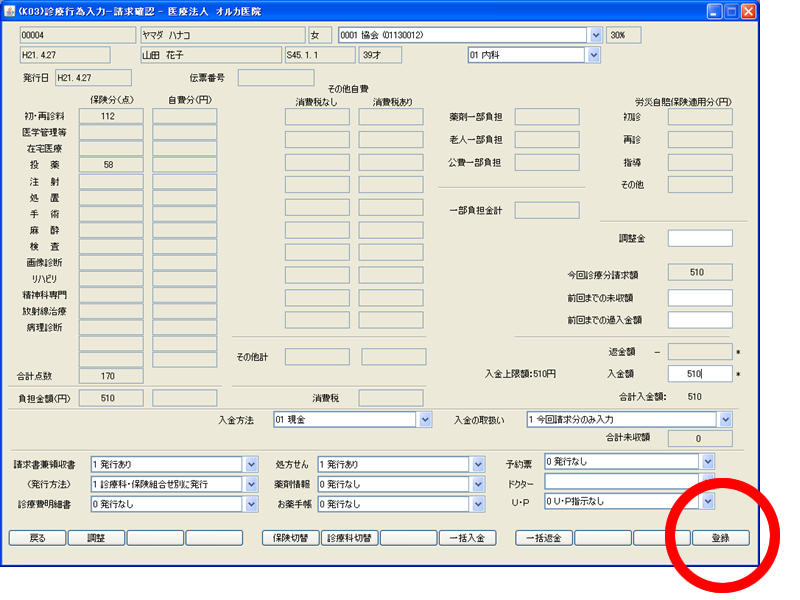Open the 入金方法 dropdown showing 01 現金
Screen dimensions: 800x600
425,420
